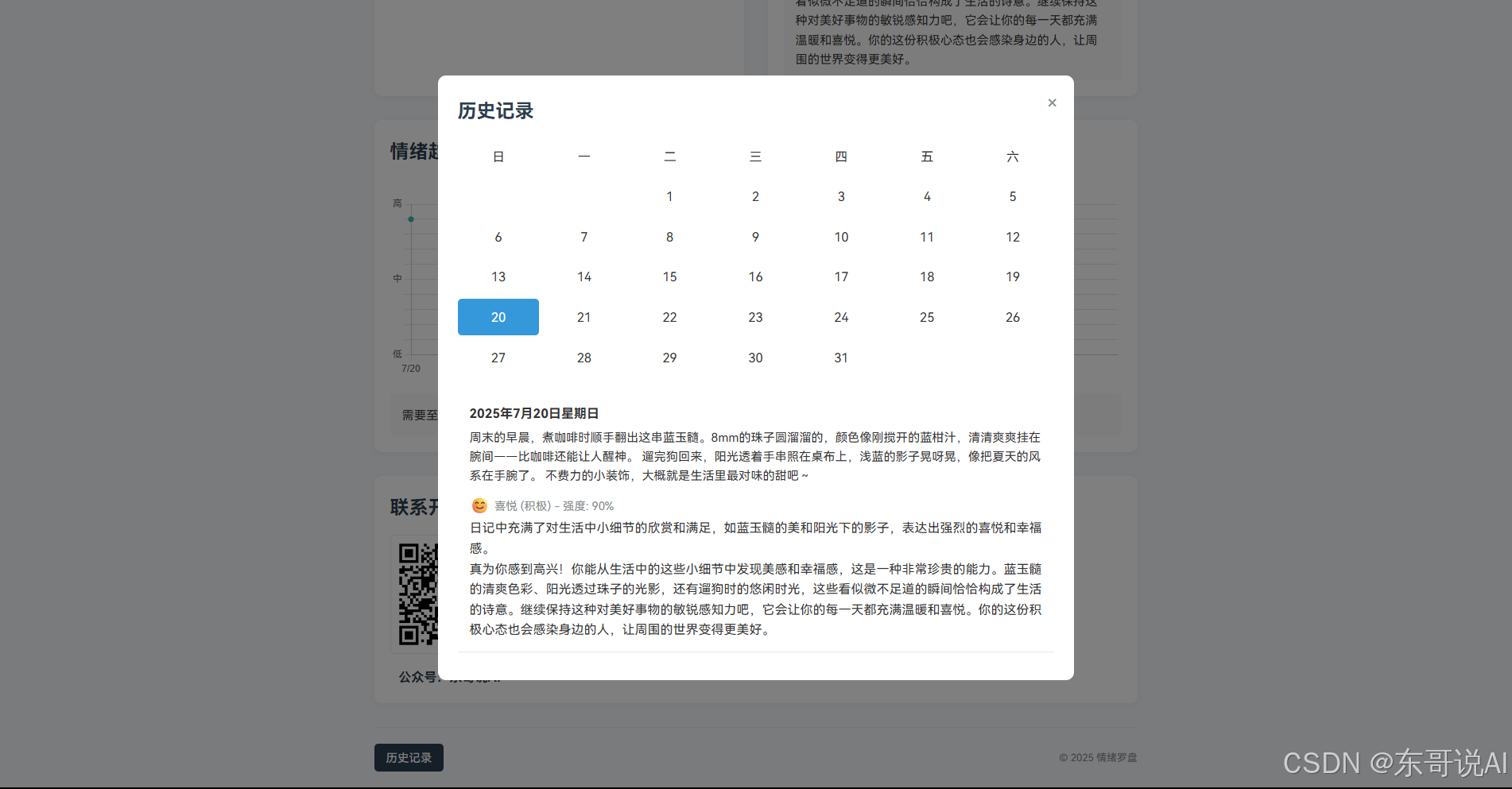Select day 21 in the calendar
This screenshot has width=1512, height=789.
(x=584, y=317)
